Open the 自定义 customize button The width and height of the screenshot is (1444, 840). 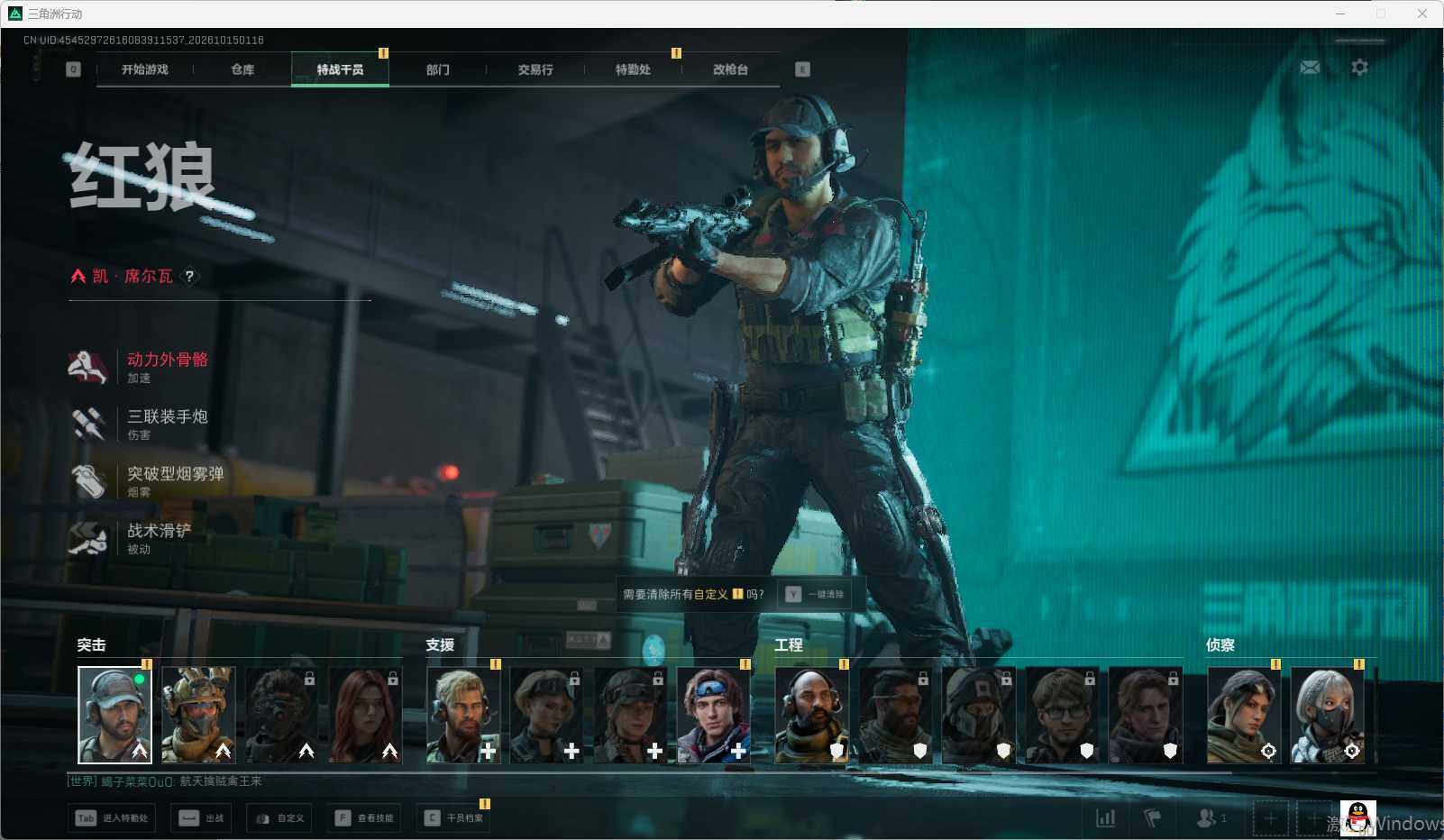(280, 818)
